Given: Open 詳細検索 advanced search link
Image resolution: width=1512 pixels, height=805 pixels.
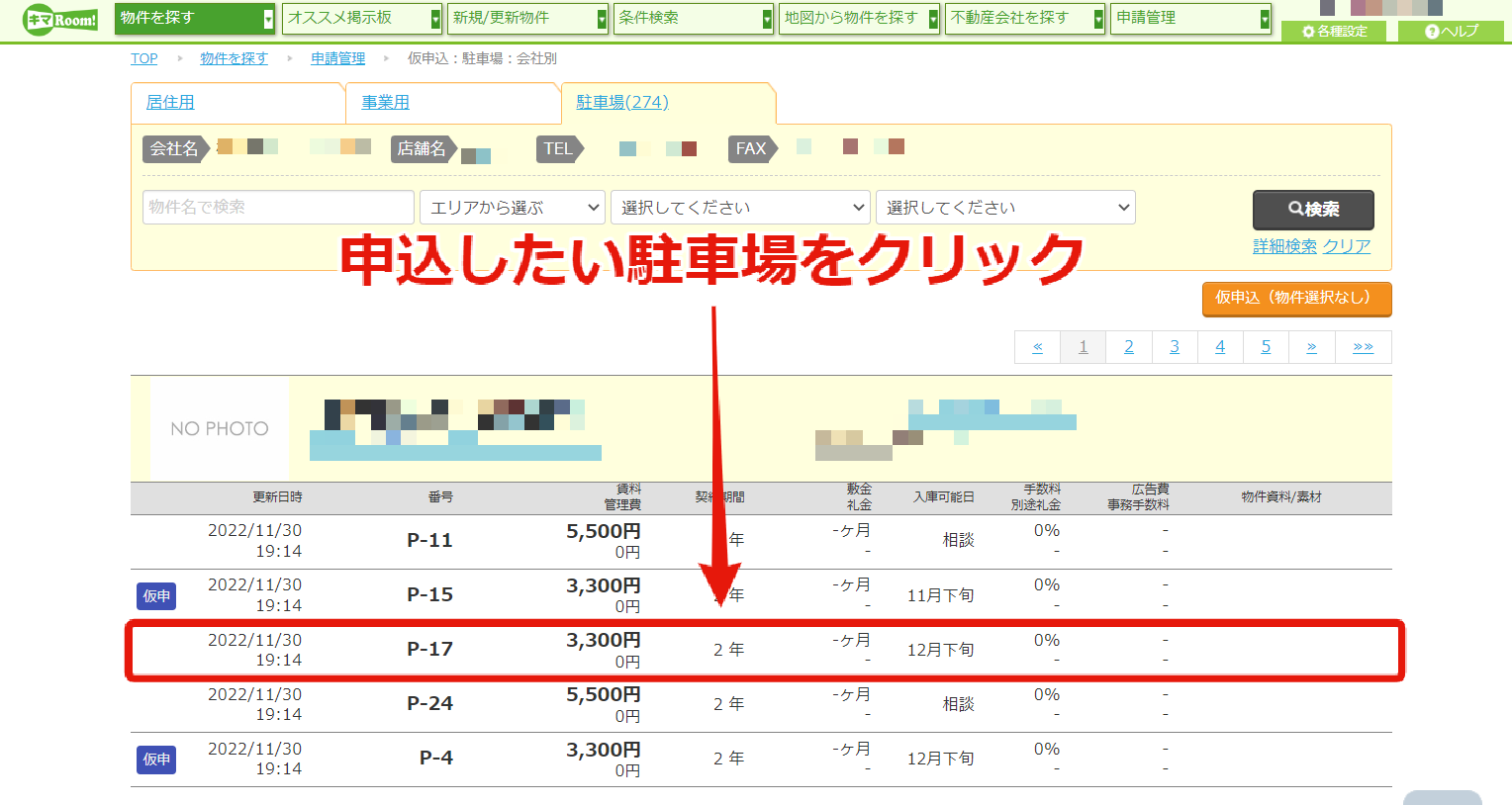Looking at the screenshot, I should (1284, 246).
